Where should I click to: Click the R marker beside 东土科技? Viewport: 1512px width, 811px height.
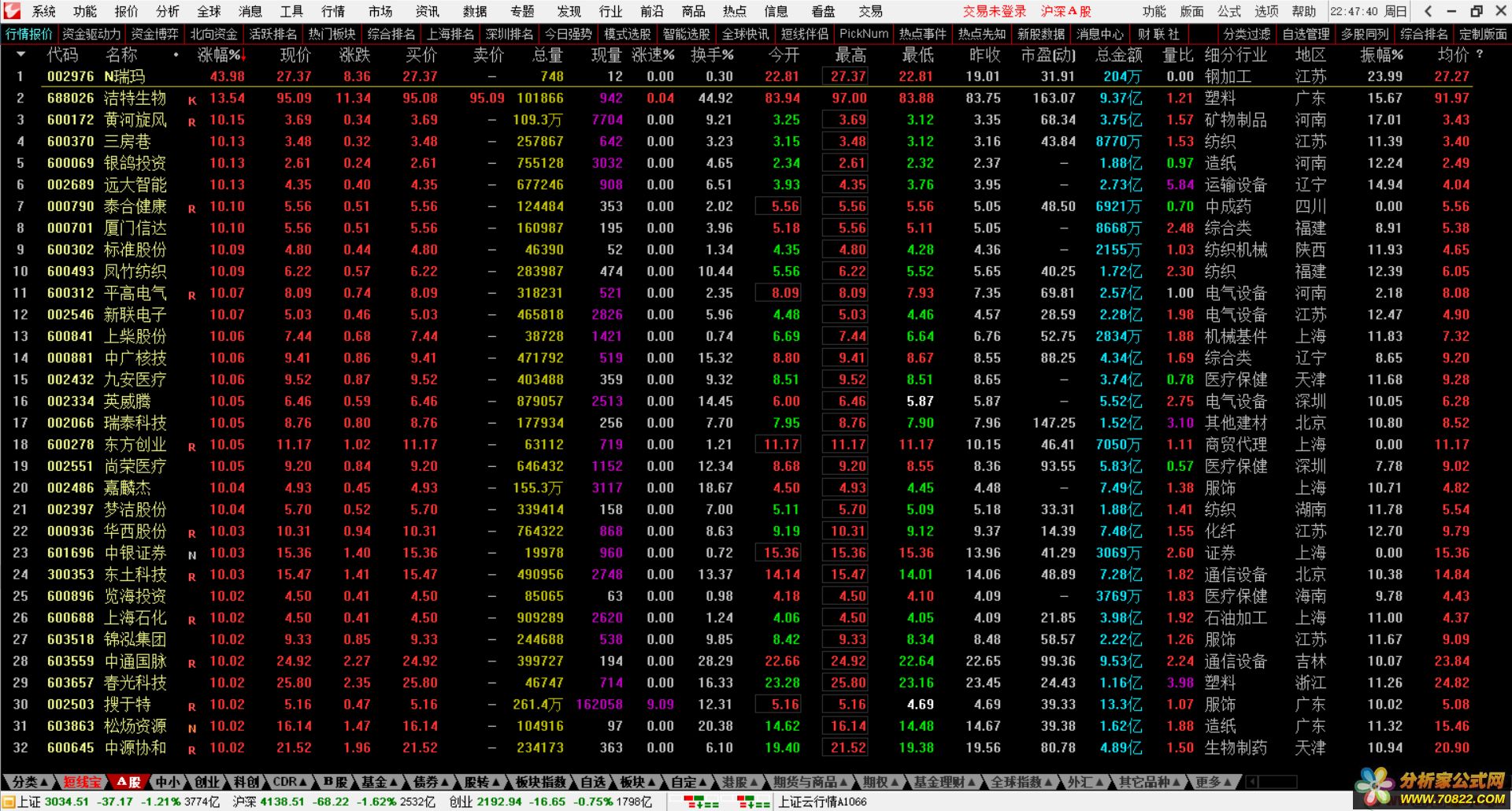[192, 577]
